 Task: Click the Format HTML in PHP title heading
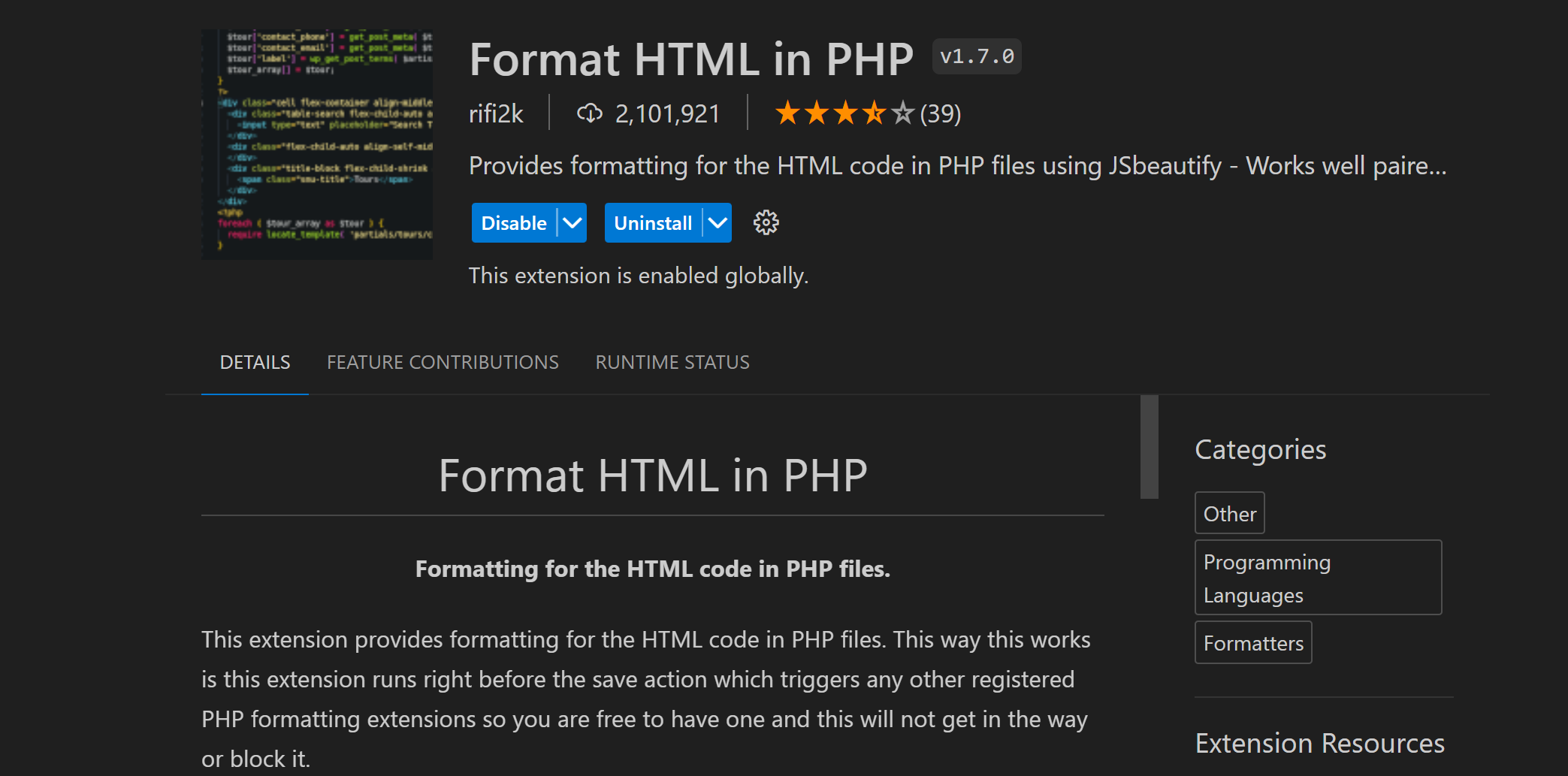(x=690, y=59)
